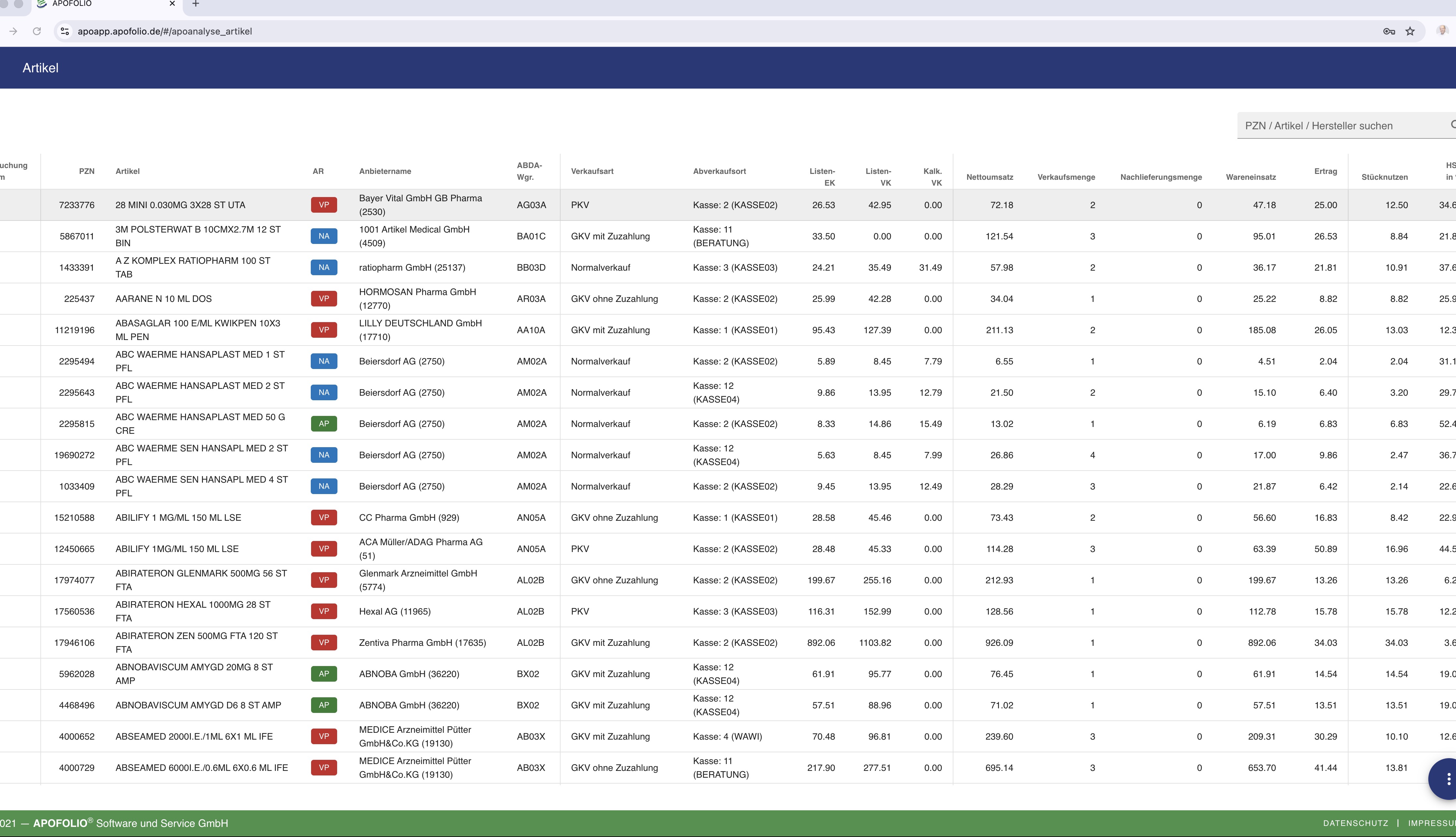
Task: Click the site info icon beside URL
Action: tap(65, 31)
